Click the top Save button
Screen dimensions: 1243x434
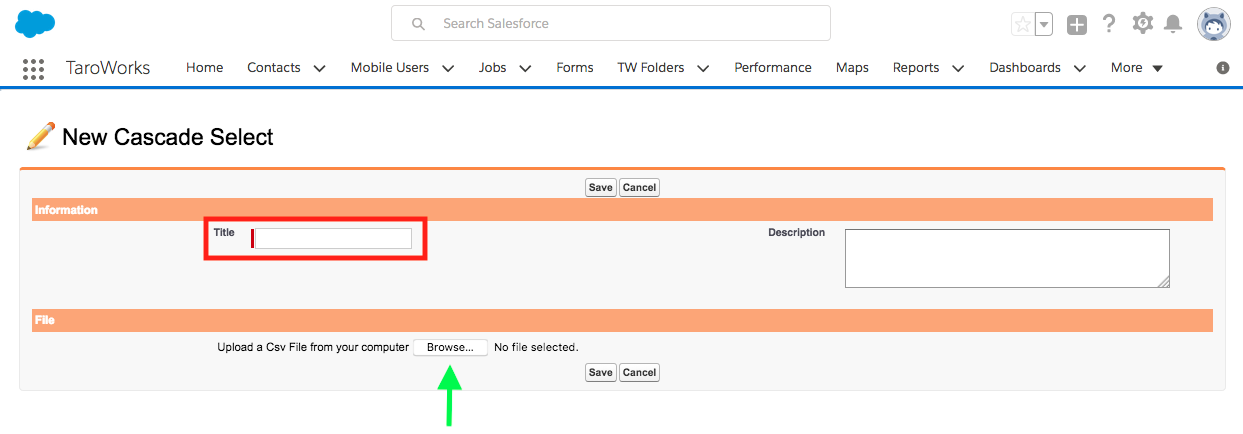(601, 187)
